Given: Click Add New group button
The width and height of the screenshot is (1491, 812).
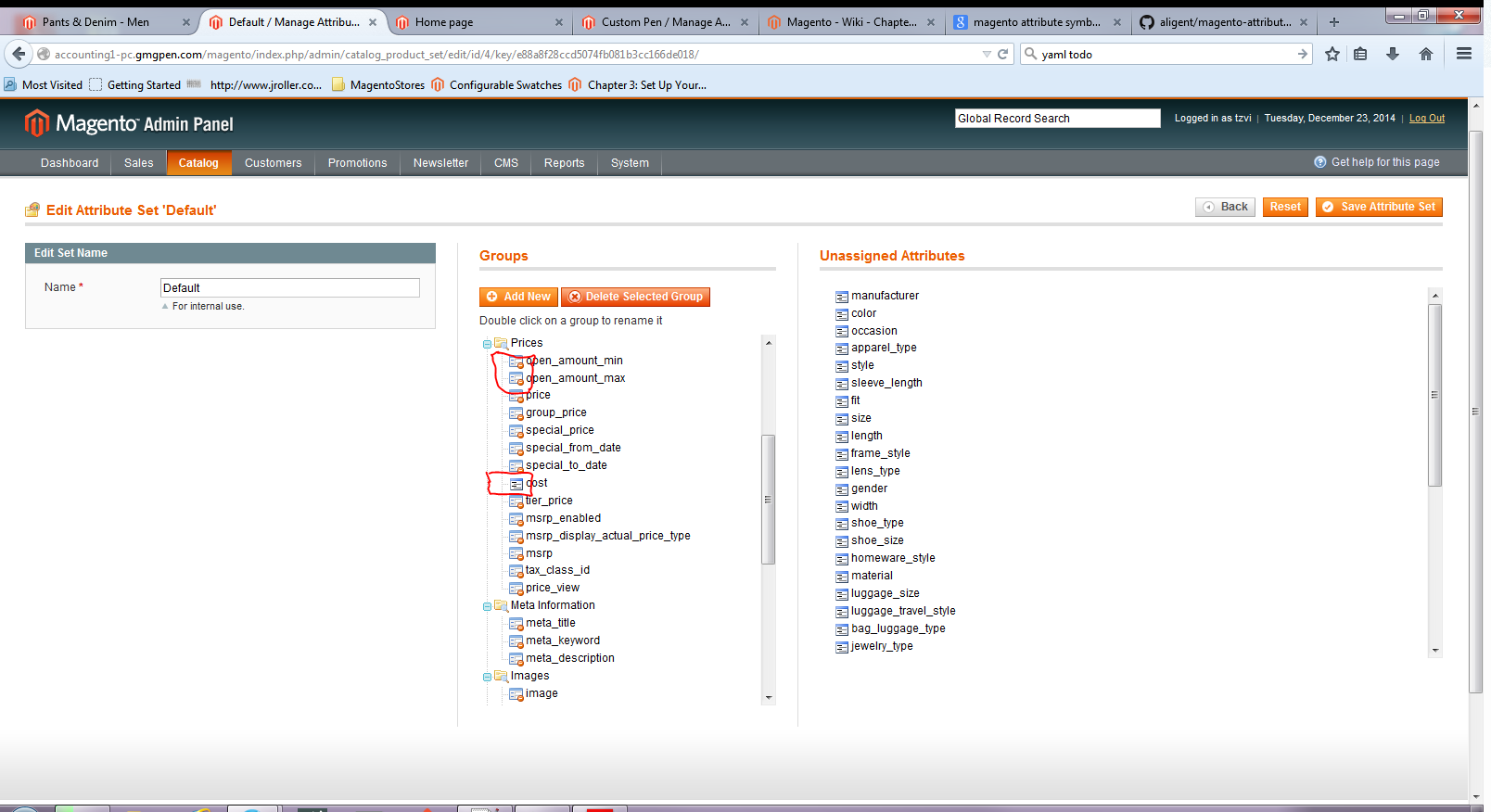Looking at the screenshot, I should click(x=518, y=297).
